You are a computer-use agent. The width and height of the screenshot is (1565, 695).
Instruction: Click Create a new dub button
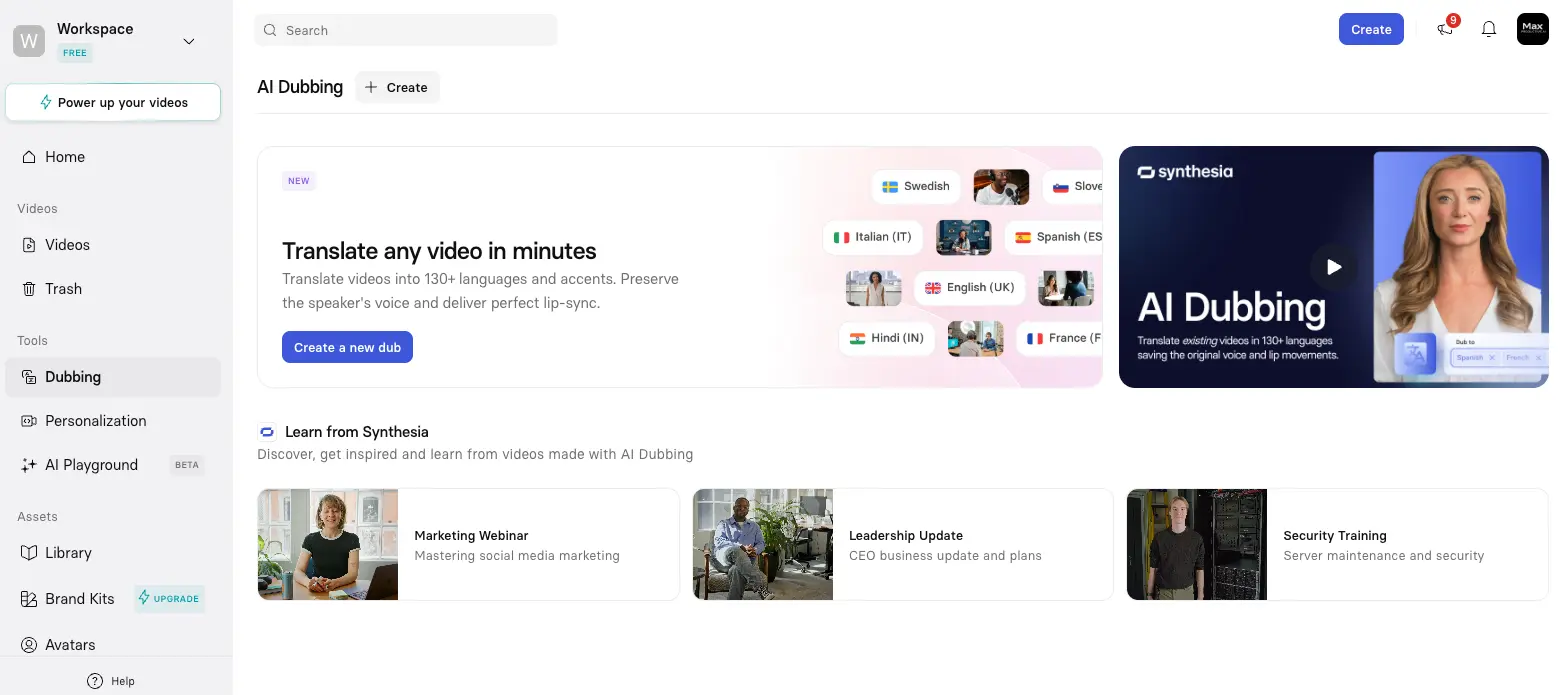[347, 347]
